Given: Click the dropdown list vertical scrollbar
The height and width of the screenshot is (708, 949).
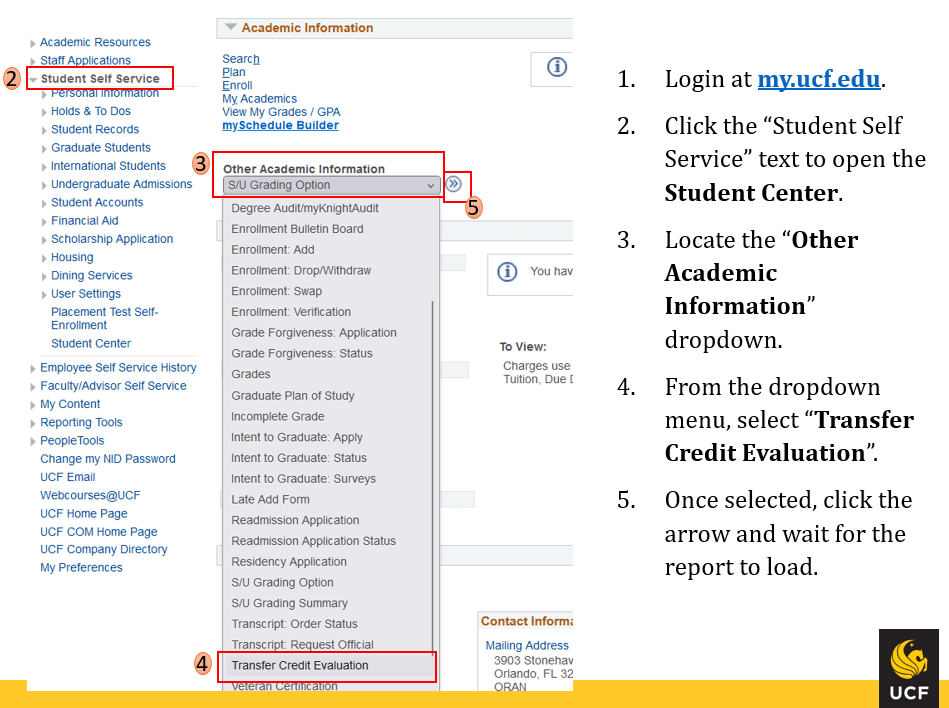Looking at the screenshot, I should point(433,478).
